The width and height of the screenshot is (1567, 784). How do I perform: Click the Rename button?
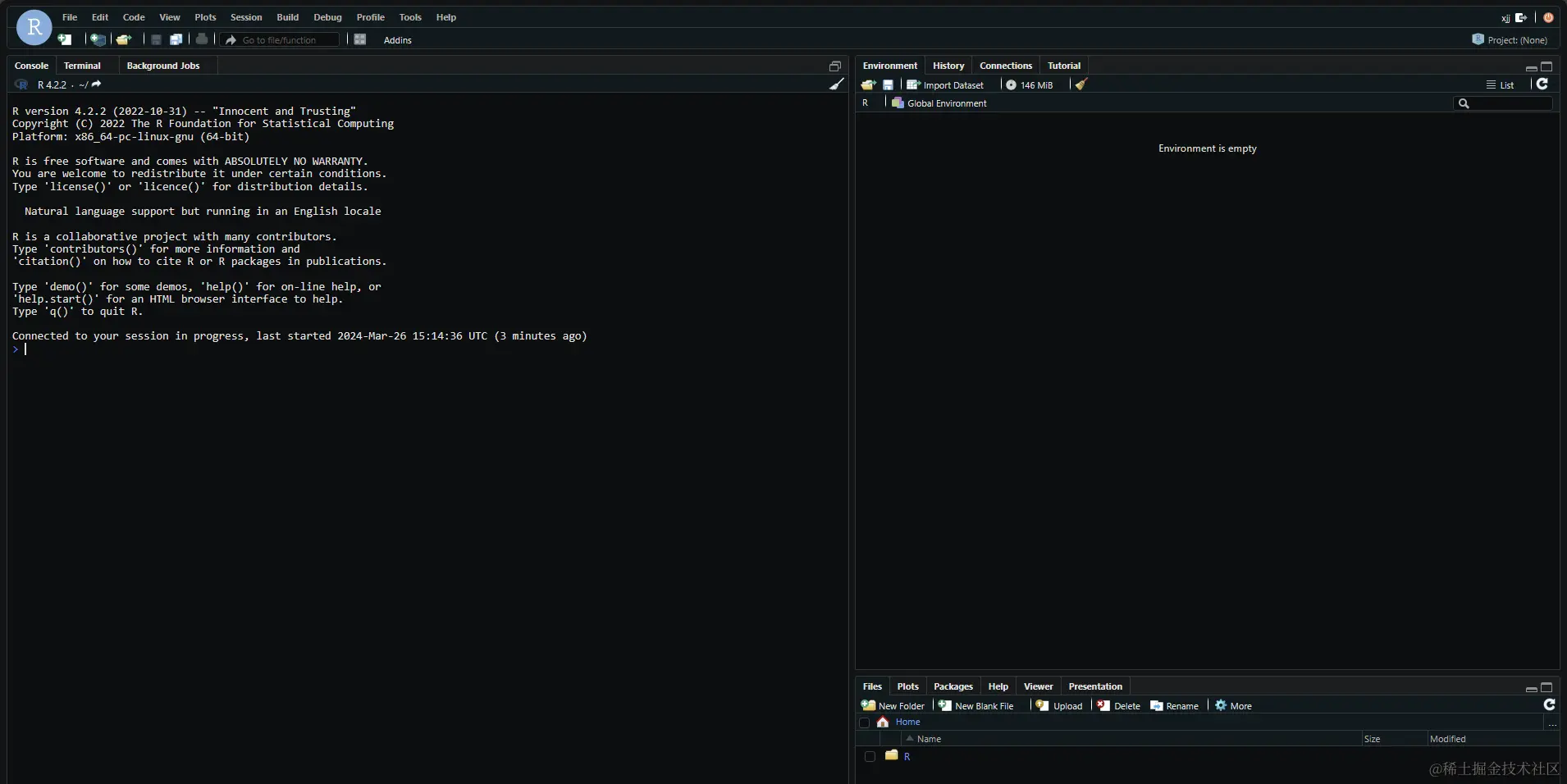coord(1175,705)
